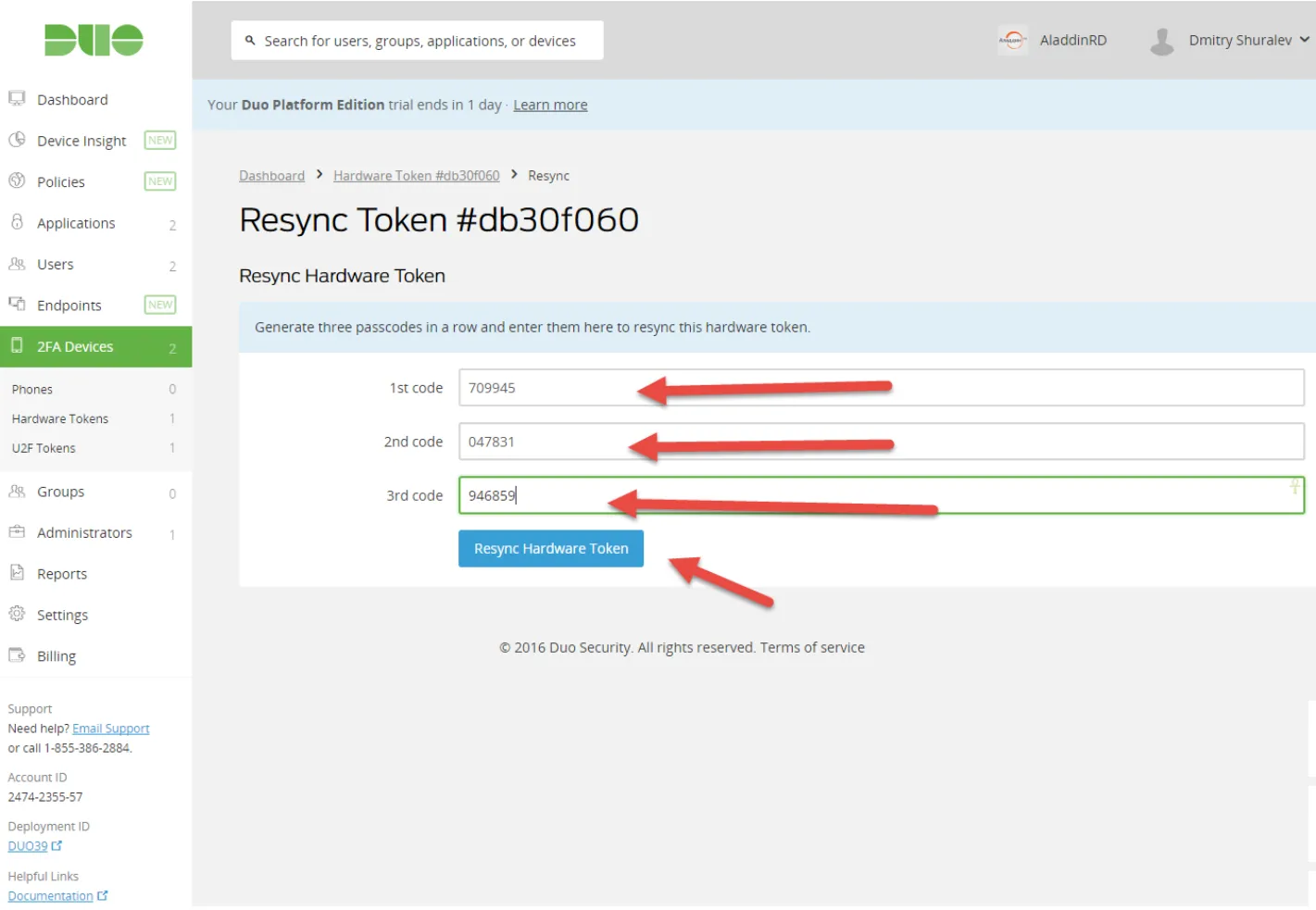Click the support phone number 1-855-386-2884
The image size is (1316, 910).
pyautogui.click(x=88, y=748)
